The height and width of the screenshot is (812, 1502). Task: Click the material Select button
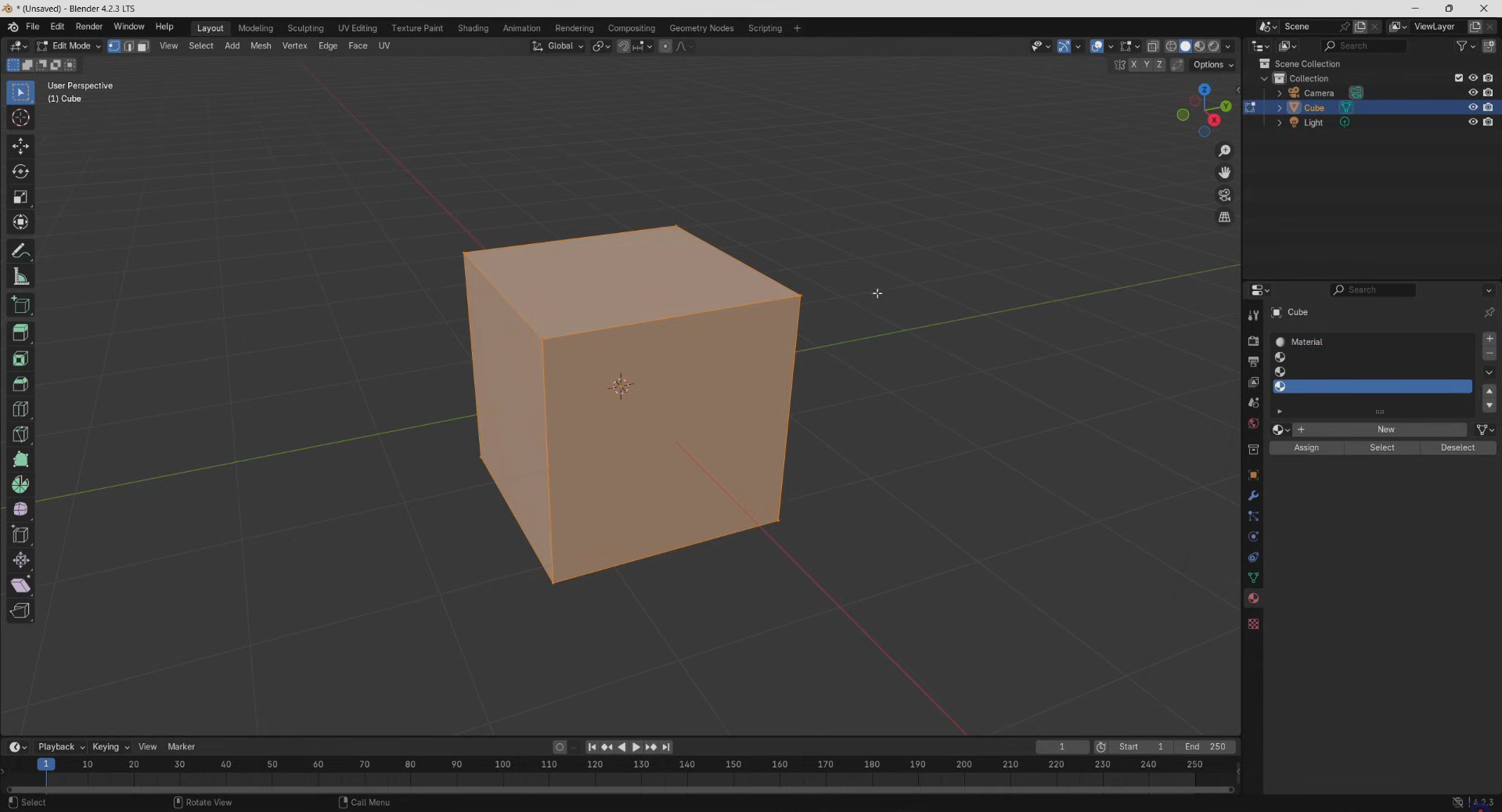coord(1381,447)
